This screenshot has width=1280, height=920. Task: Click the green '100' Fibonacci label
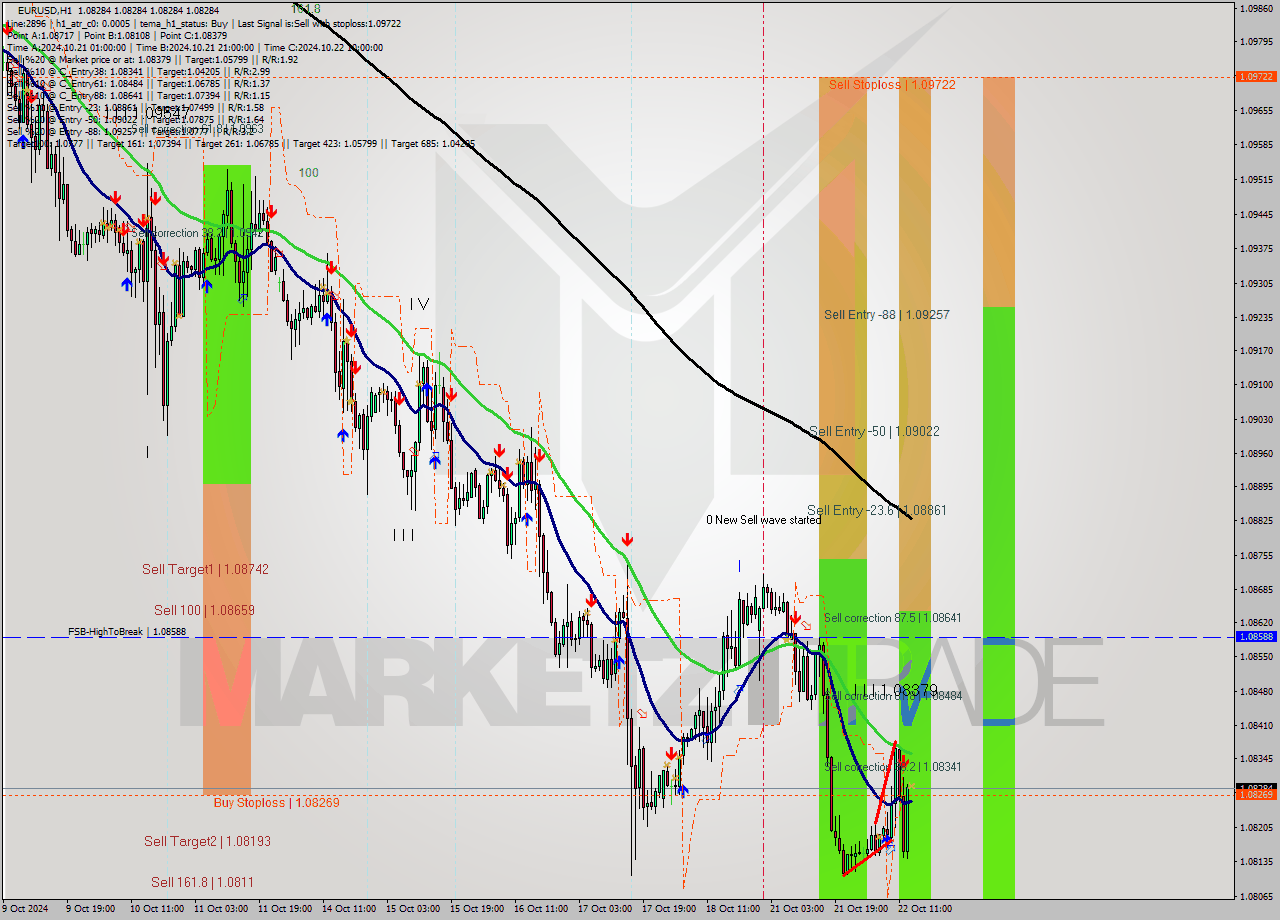pyautogui.click(x=309, y=173)
